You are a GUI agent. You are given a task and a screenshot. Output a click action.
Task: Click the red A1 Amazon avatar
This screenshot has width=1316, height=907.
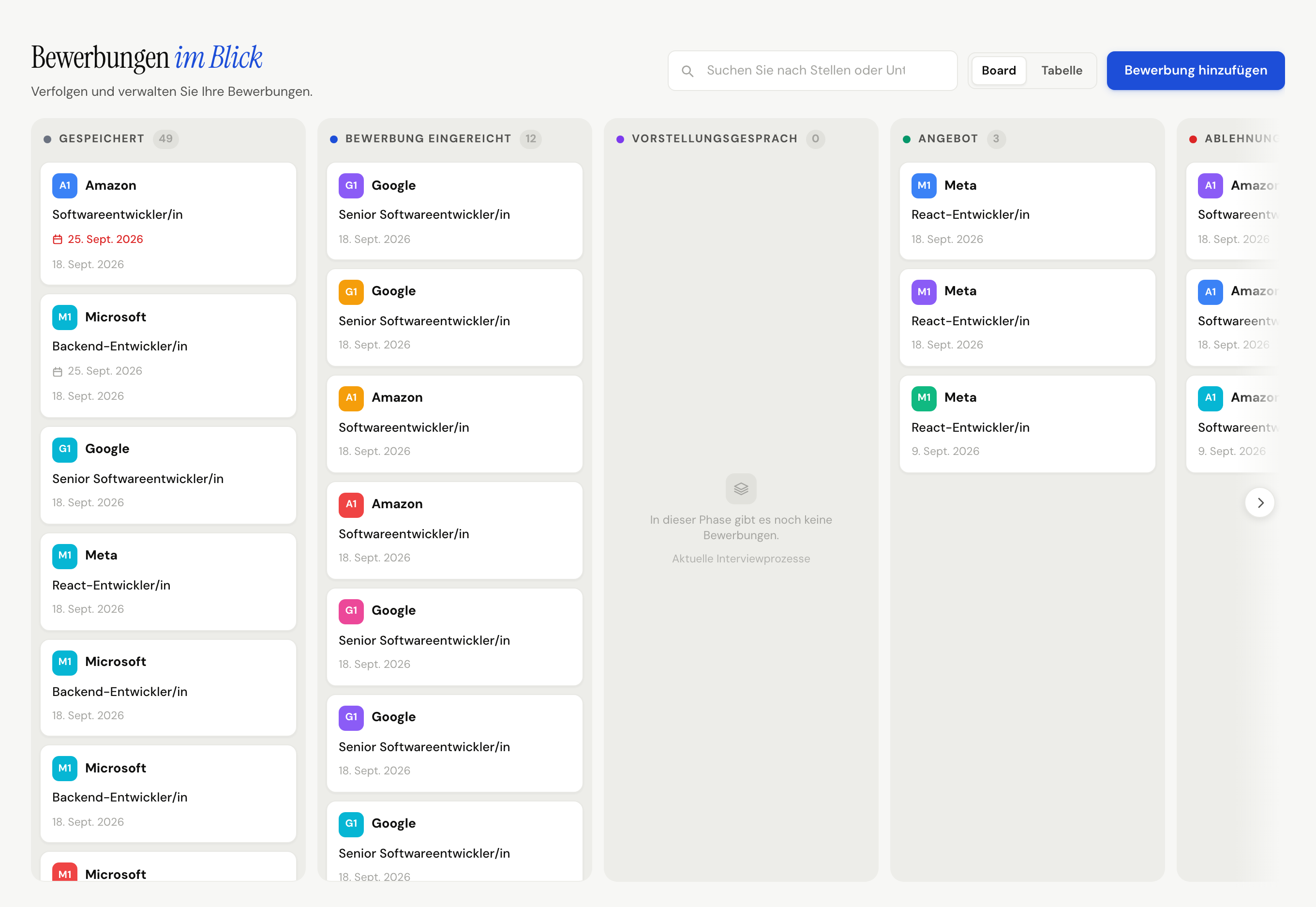(x=351, y=505)
